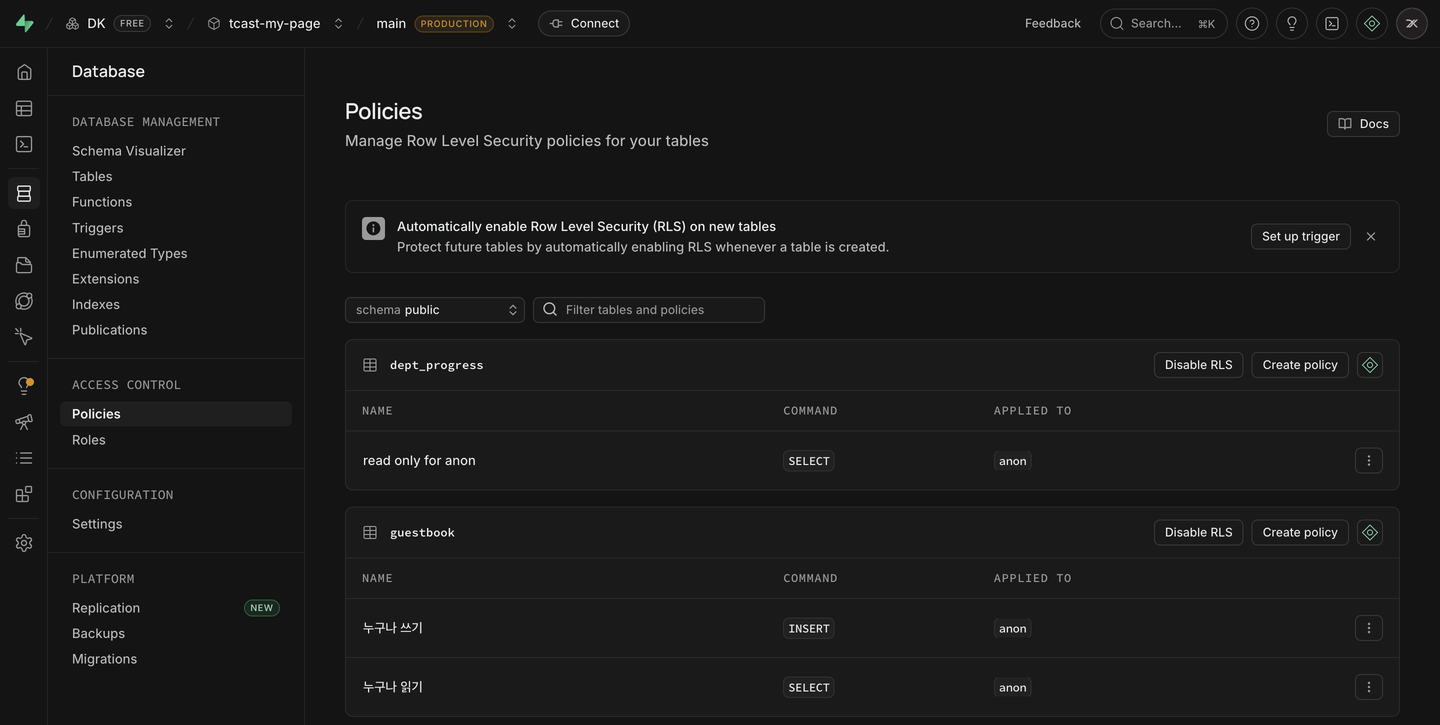The width and height of the screenshot is (1440, 725).
Task: Open the lightbulb icon in top bar
Action: point(1292,23)
